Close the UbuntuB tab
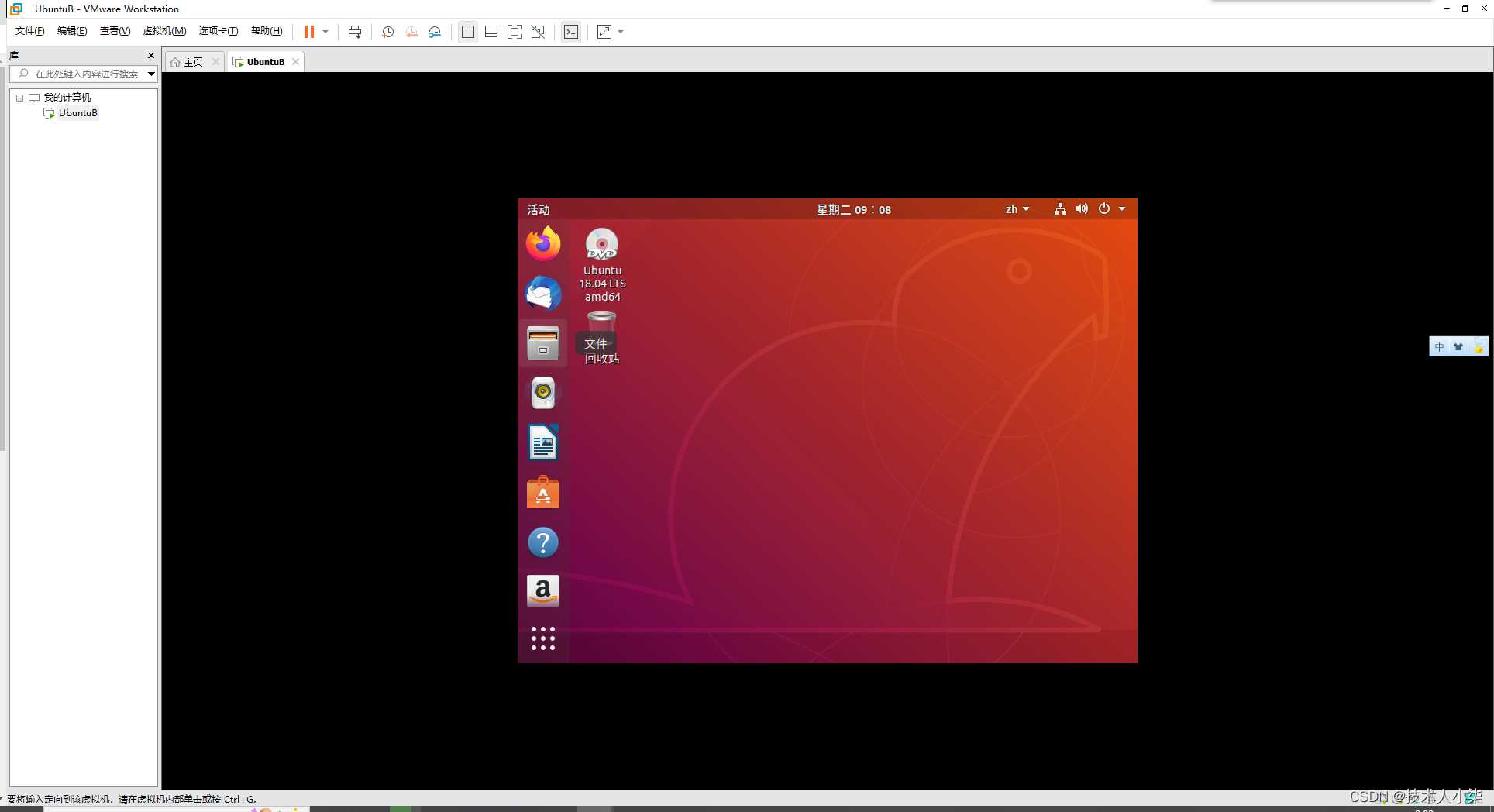This screenshot has width=1494, height=812. coord(295,62)
